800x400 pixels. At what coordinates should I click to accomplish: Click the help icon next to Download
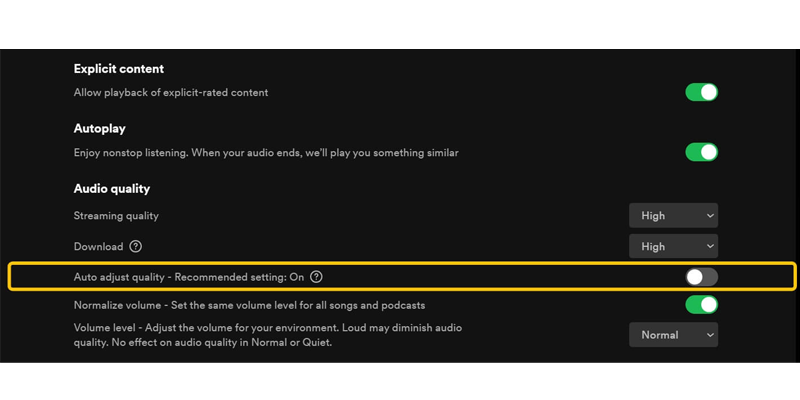pyautogui.click(x=136, y=246)
